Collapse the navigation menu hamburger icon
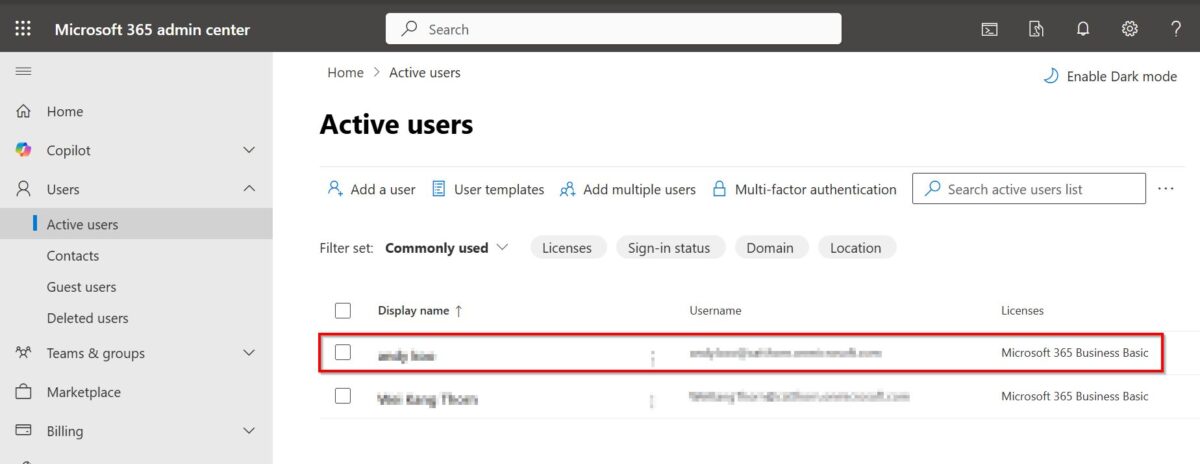 (23, 71)
